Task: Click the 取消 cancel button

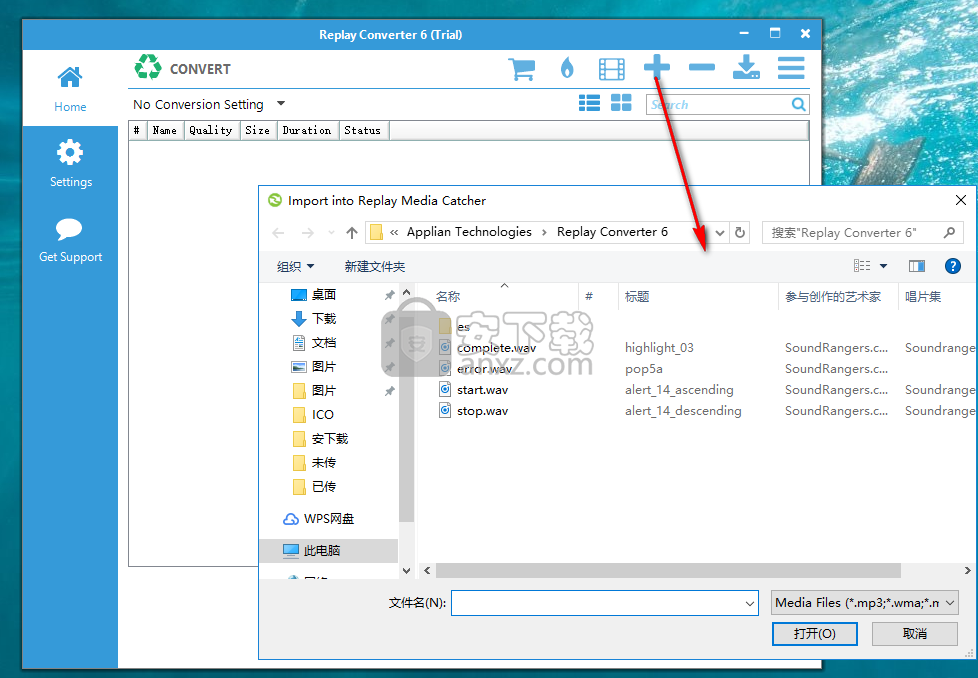Action: click(914, 634)
